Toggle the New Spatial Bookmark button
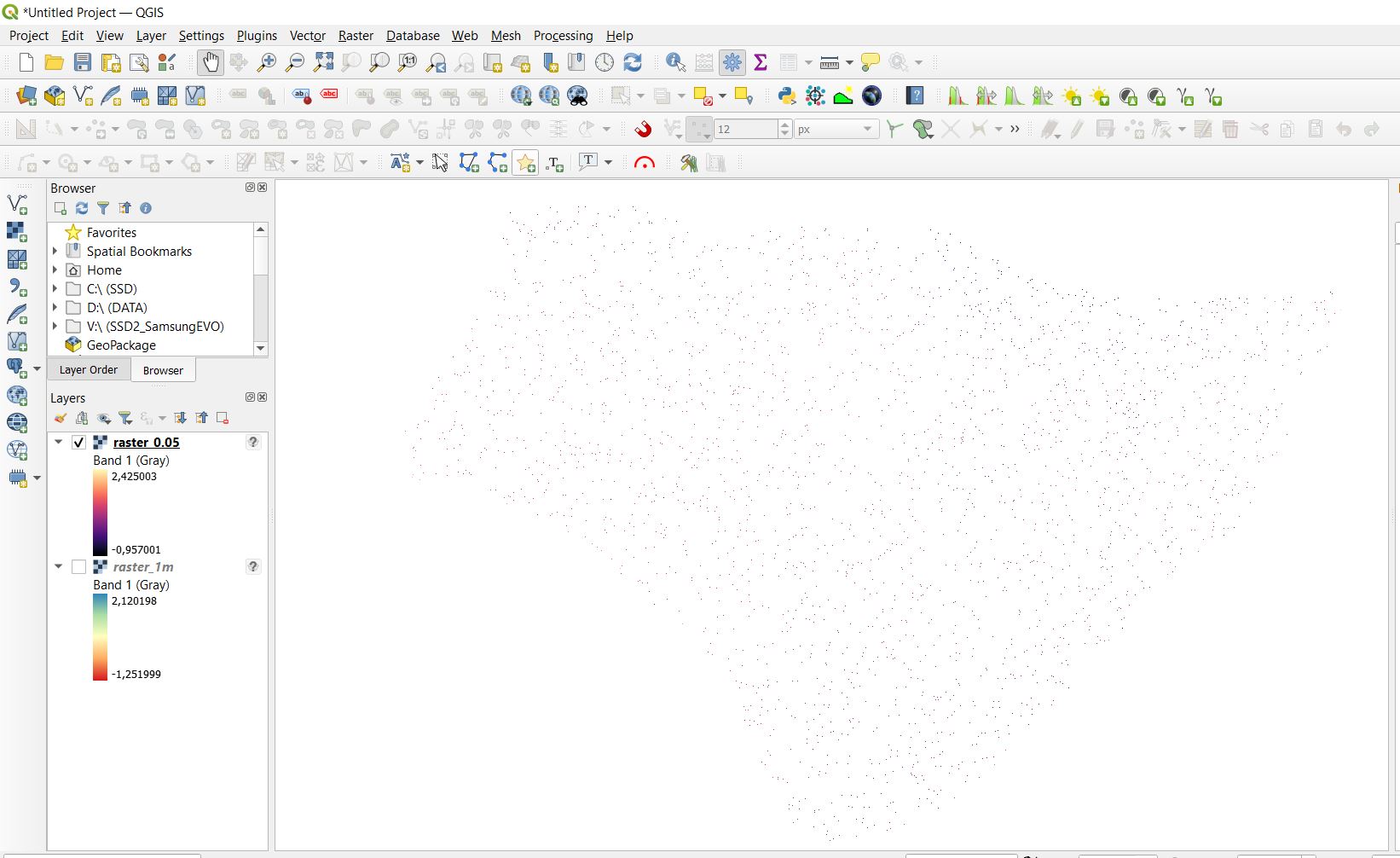The image size is (1400, 858). tap(549, 62)
